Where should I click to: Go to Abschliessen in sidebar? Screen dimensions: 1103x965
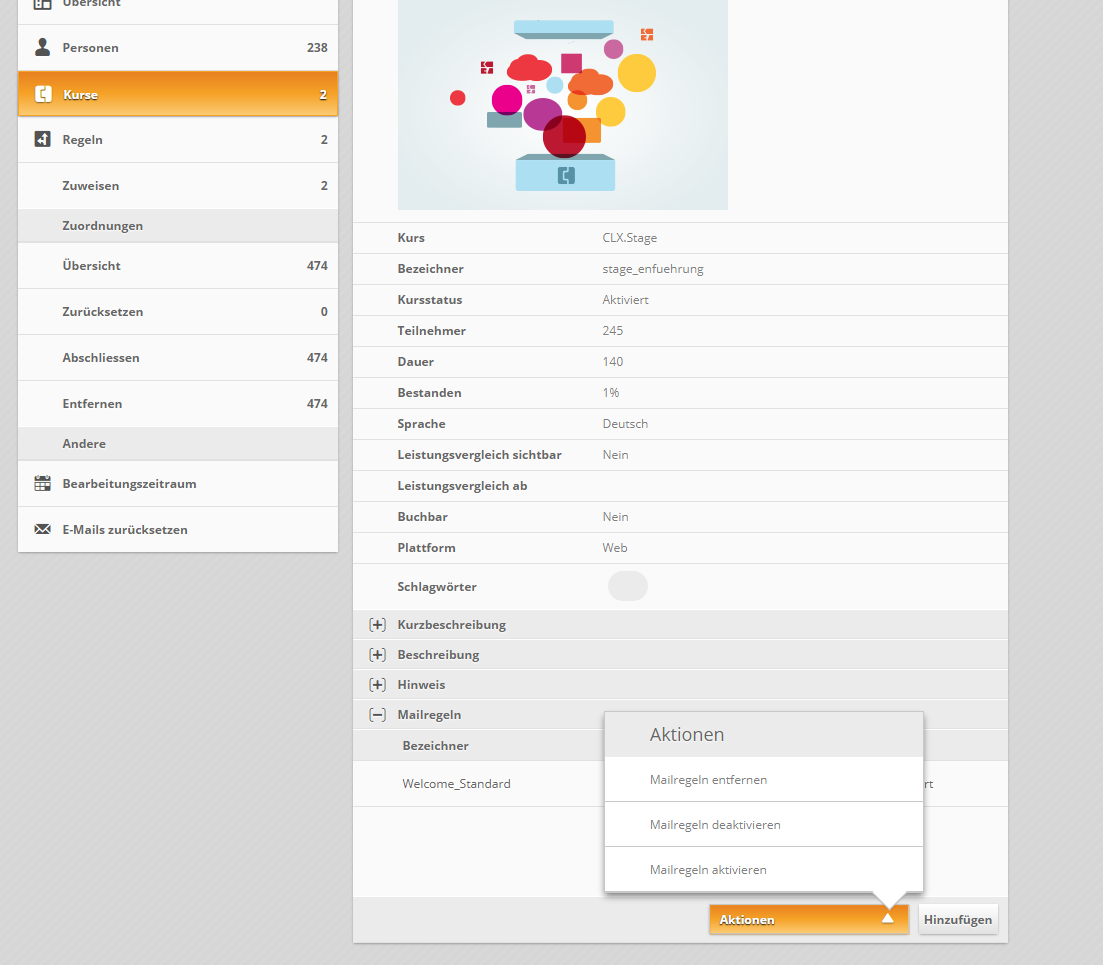100,358
